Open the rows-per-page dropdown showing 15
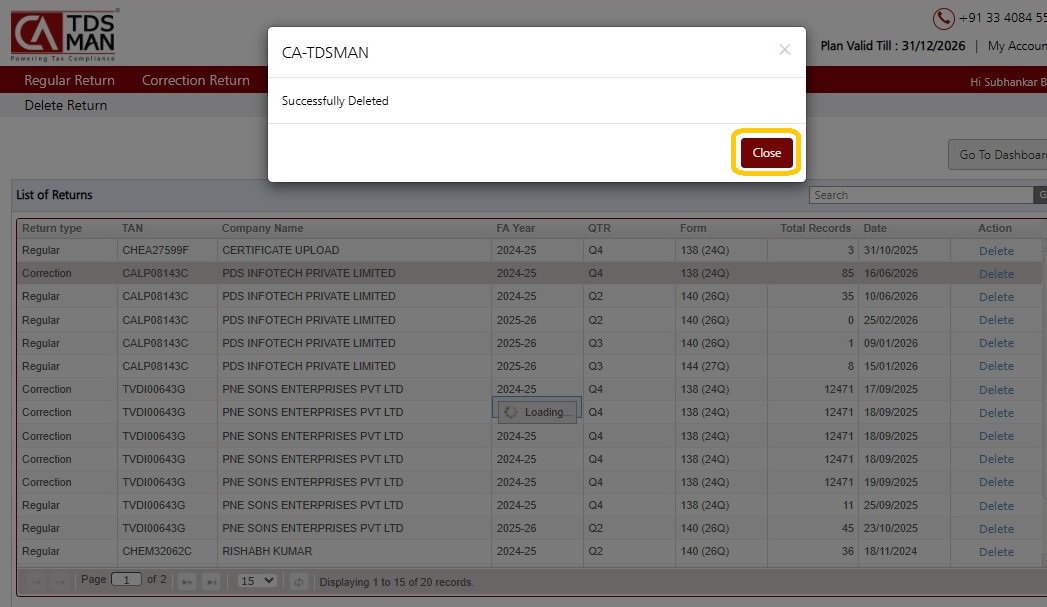This screenshot has width=1047, height=607. point(257,580)
